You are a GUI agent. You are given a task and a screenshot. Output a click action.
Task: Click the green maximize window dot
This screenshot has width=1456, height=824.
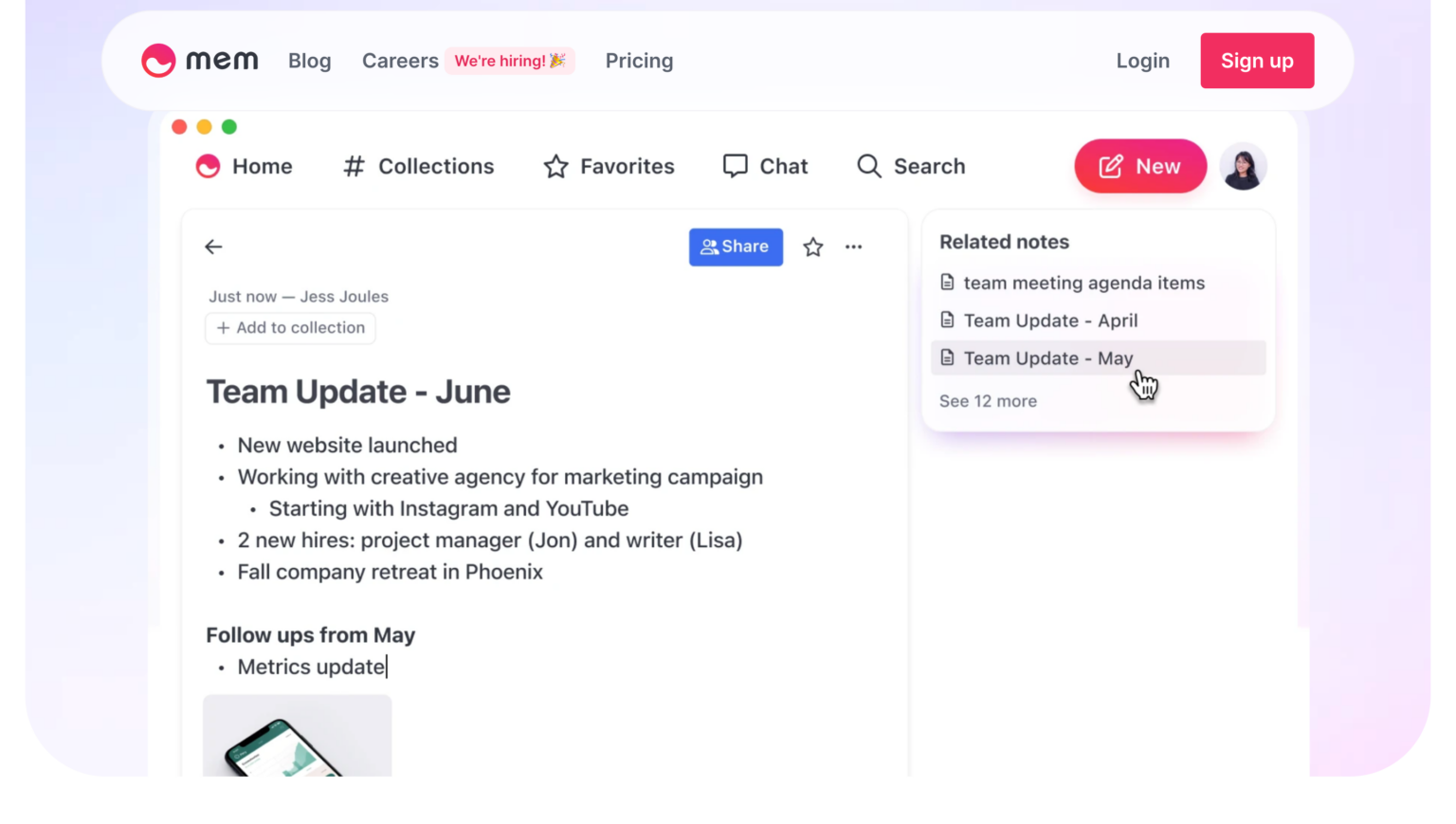click(x=229, y=126)
